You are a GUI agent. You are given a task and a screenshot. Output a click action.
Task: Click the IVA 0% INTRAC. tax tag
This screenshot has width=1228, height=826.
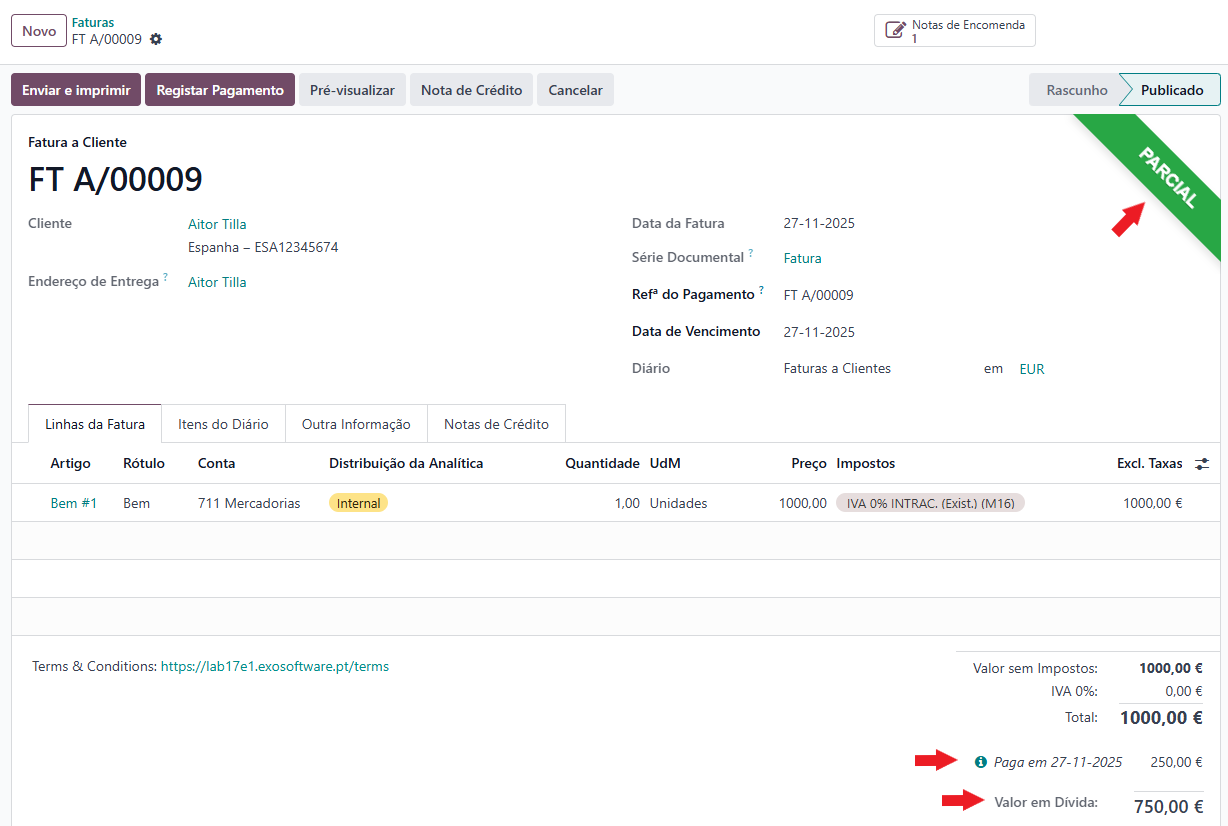(x=930, y=503)
